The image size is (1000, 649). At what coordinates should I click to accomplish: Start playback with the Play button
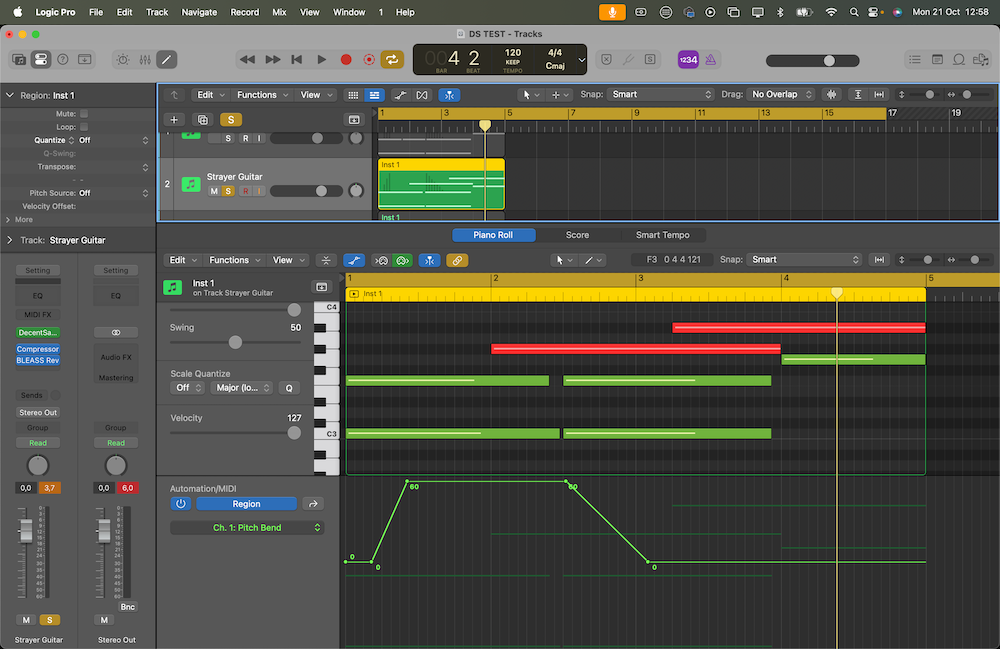(321, 59)
